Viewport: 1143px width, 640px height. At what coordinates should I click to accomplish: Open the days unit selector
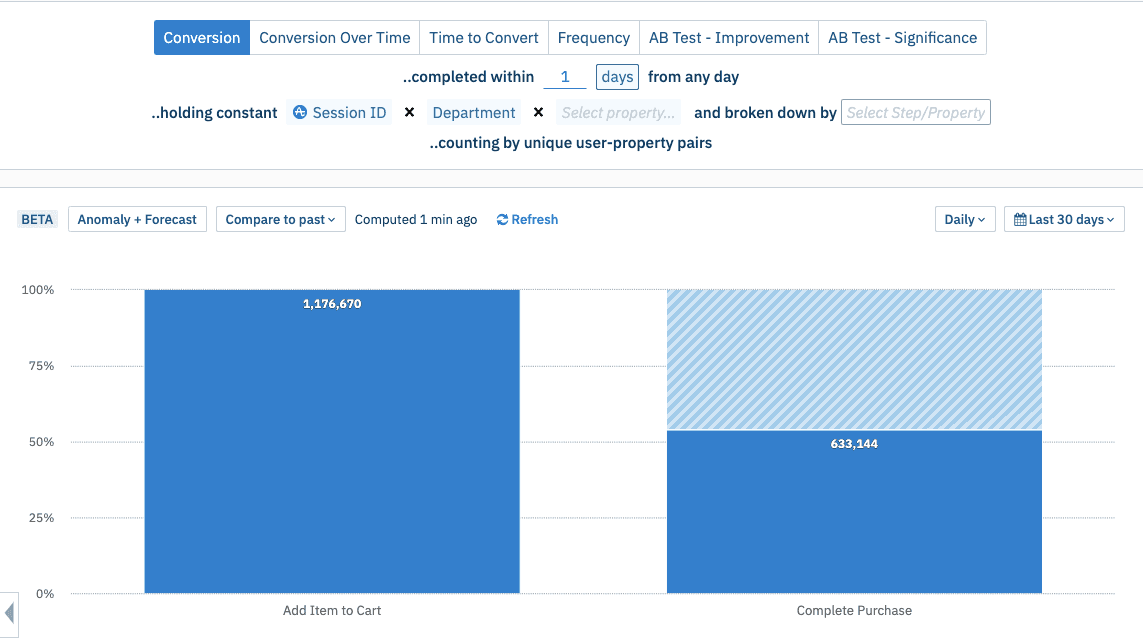pos(617,76)
